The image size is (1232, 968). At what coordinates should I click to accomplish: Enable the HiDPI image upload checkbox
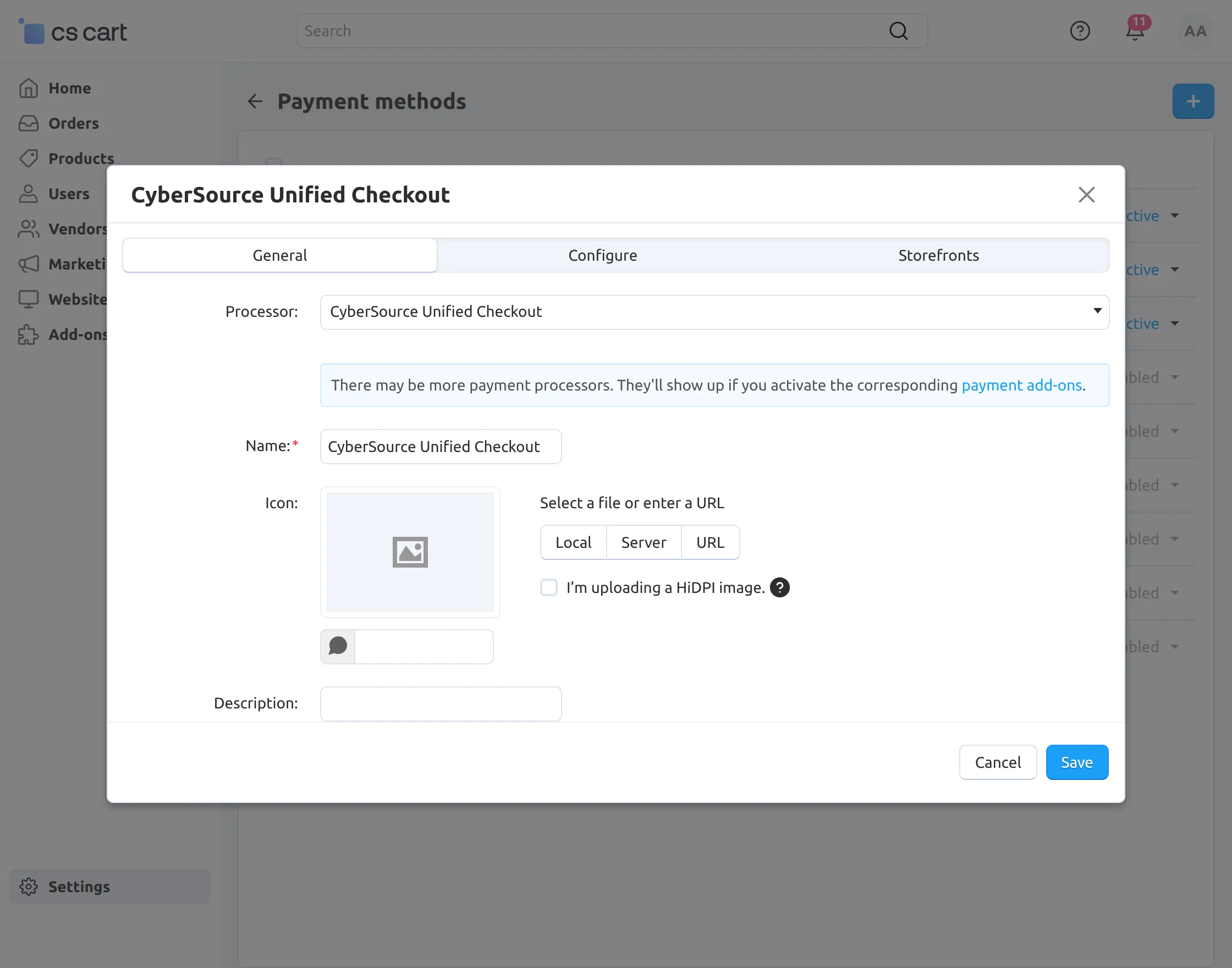coord(548,588)
